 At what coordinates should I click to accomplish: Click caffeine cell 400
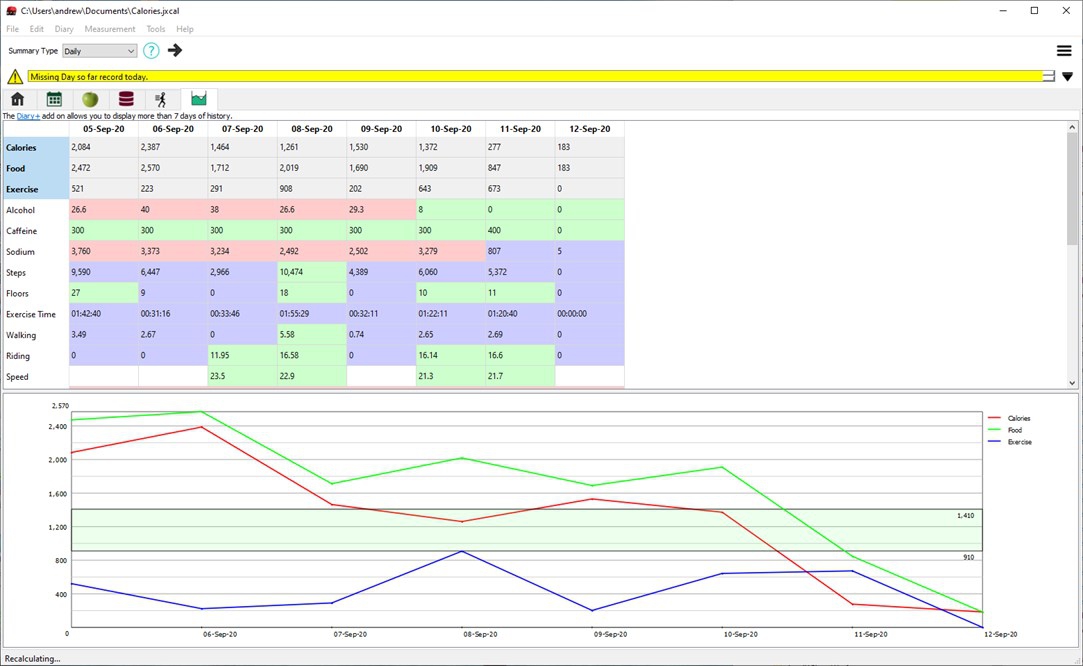(x=520, y=230)
